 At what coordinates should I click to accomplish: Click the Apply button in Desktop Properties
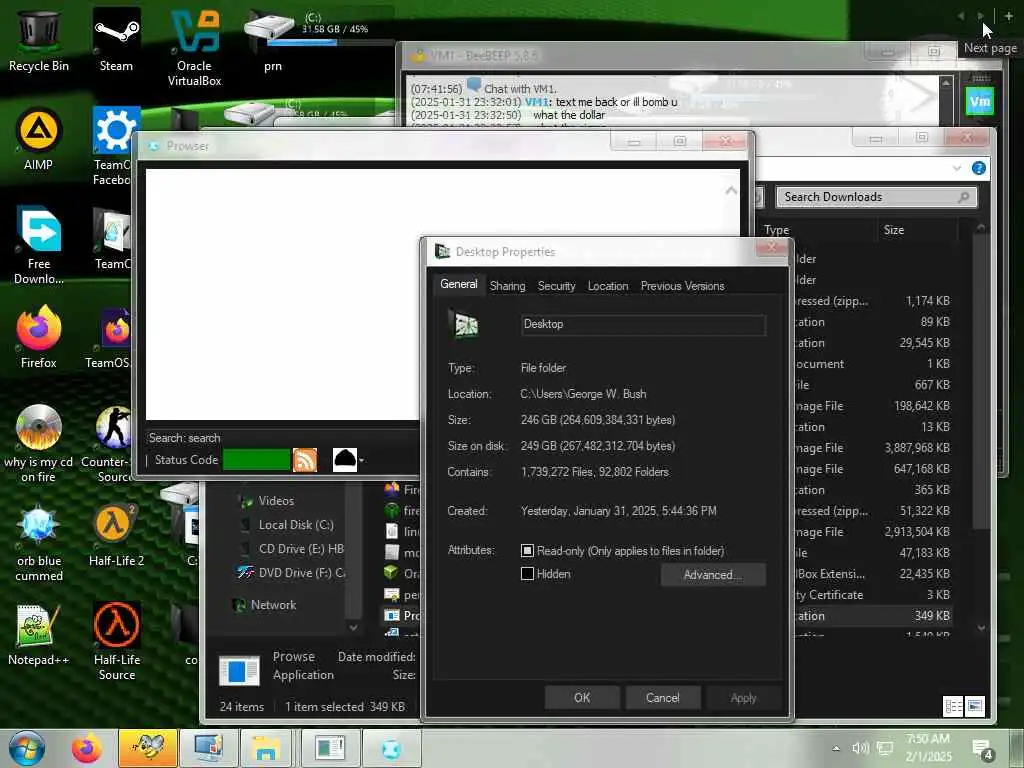(743, 697)
